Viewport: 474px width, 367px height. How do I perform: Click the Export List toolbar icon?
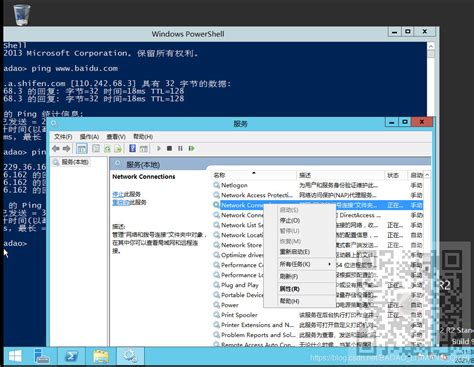(118, 148)
